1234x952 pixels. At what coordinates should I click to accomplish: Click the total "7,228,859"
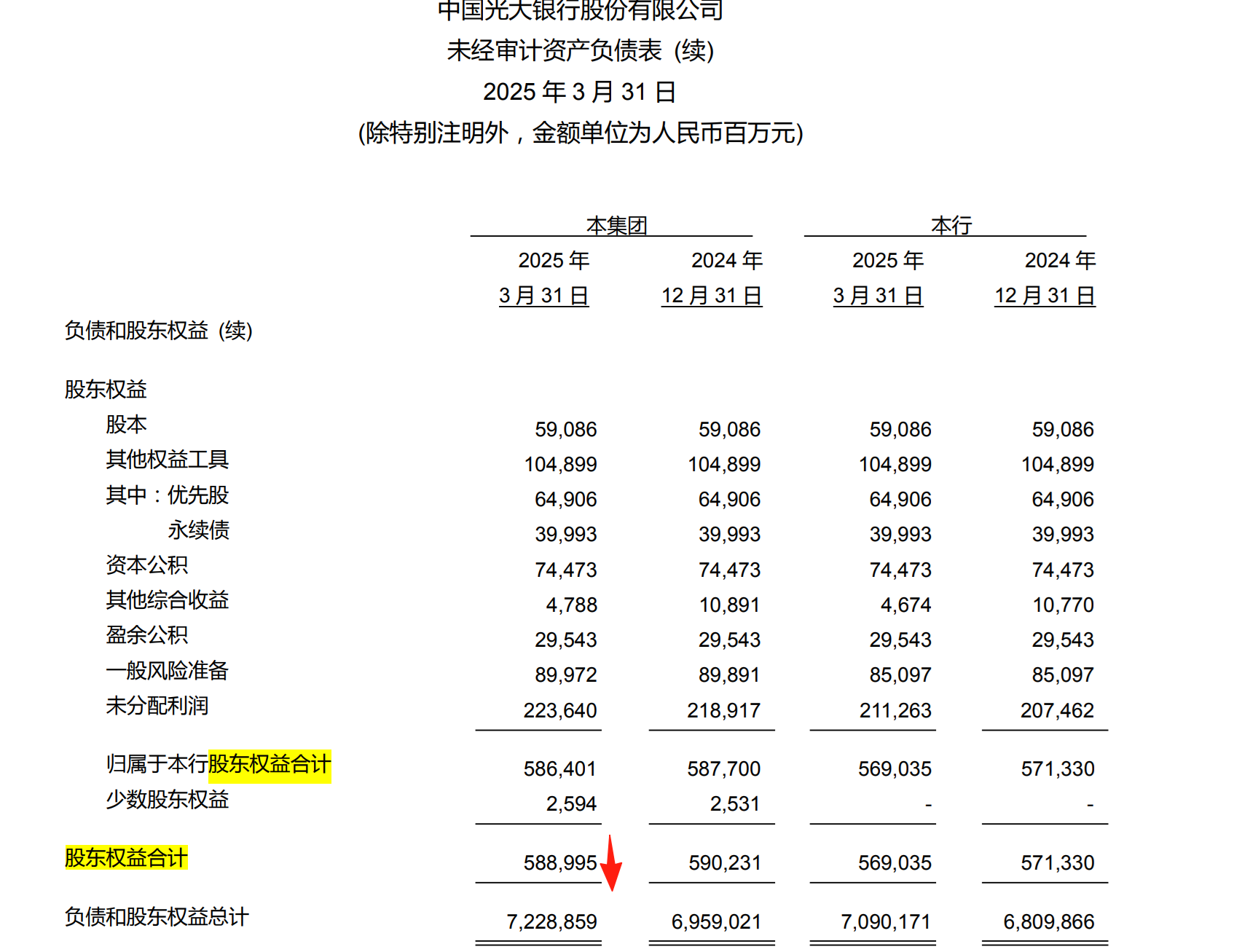[551, 922]
